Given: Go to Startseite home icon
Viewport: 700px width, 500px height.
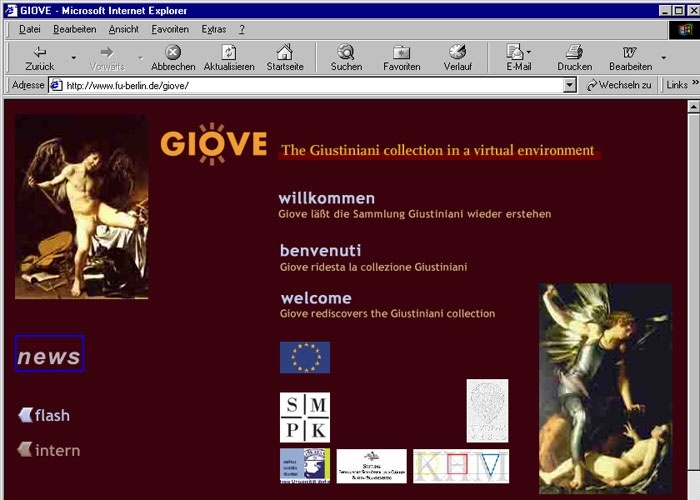Looking at the screenshot, I should [285, 52].
